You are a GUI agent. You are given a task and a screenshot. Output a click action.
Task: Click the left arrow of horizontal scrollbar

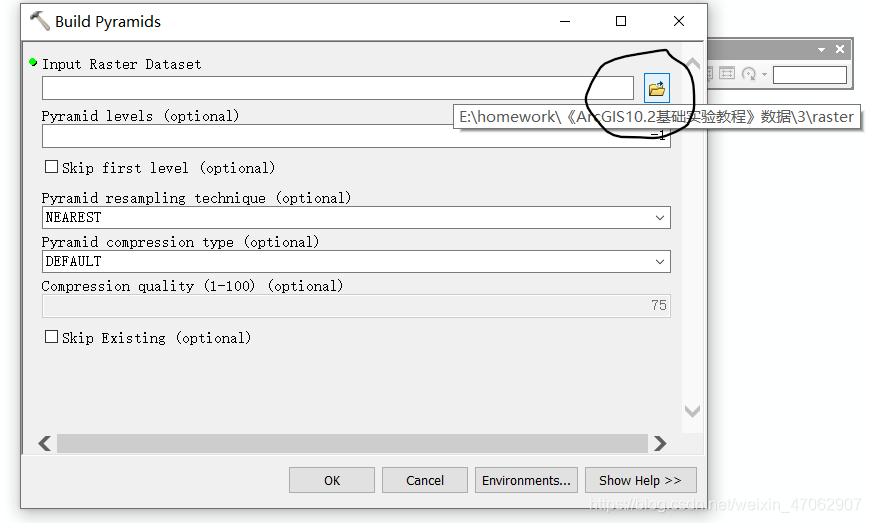[x=45, y=443]
